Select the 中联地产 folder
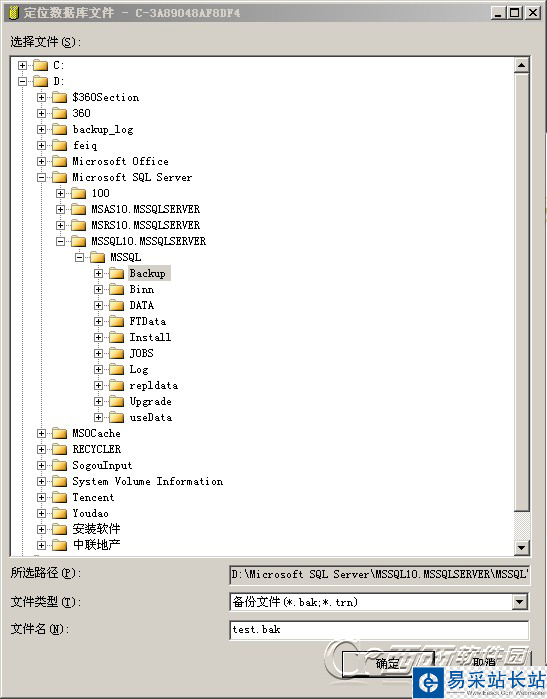 click(x=96, y=545)
